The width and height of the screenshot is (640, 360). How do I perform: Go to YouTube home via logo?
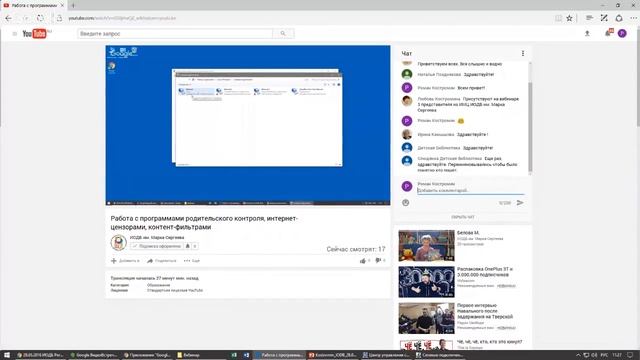(35, 33)
